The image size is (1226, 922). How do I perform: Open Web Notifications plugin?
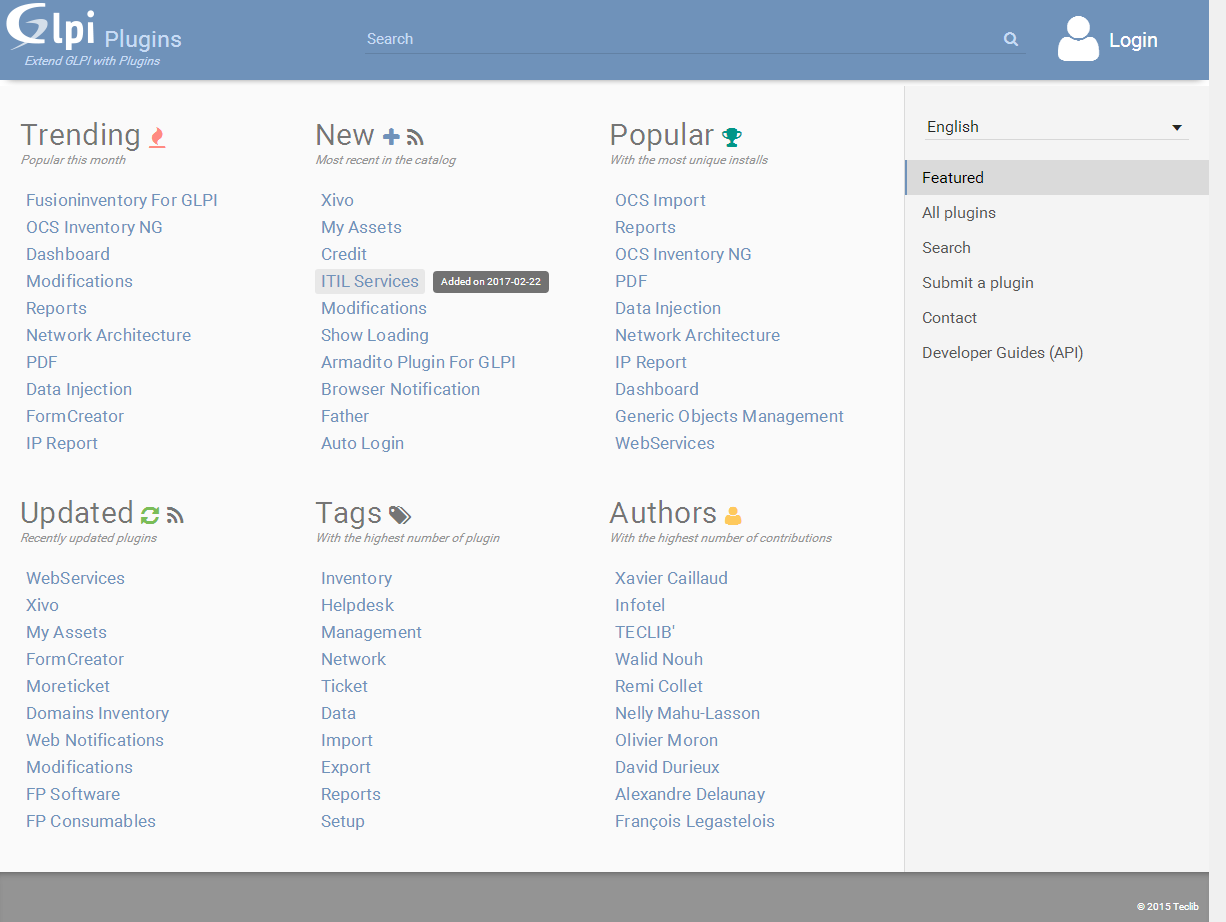coord(95,740)
